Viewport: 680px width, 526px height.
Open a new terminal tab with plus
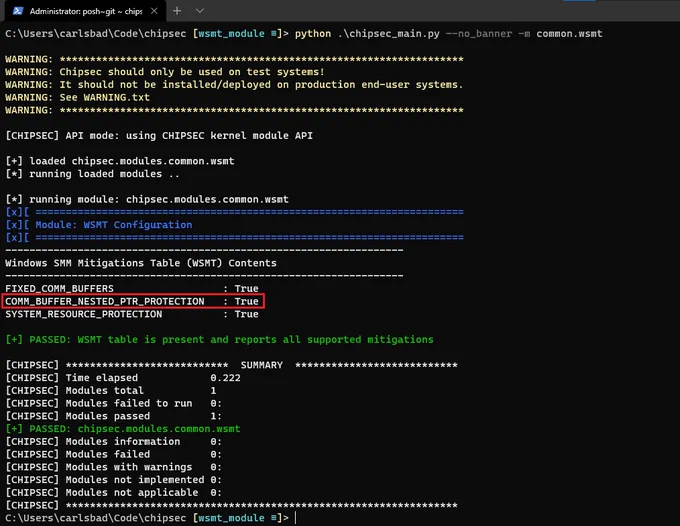point(177,11)
